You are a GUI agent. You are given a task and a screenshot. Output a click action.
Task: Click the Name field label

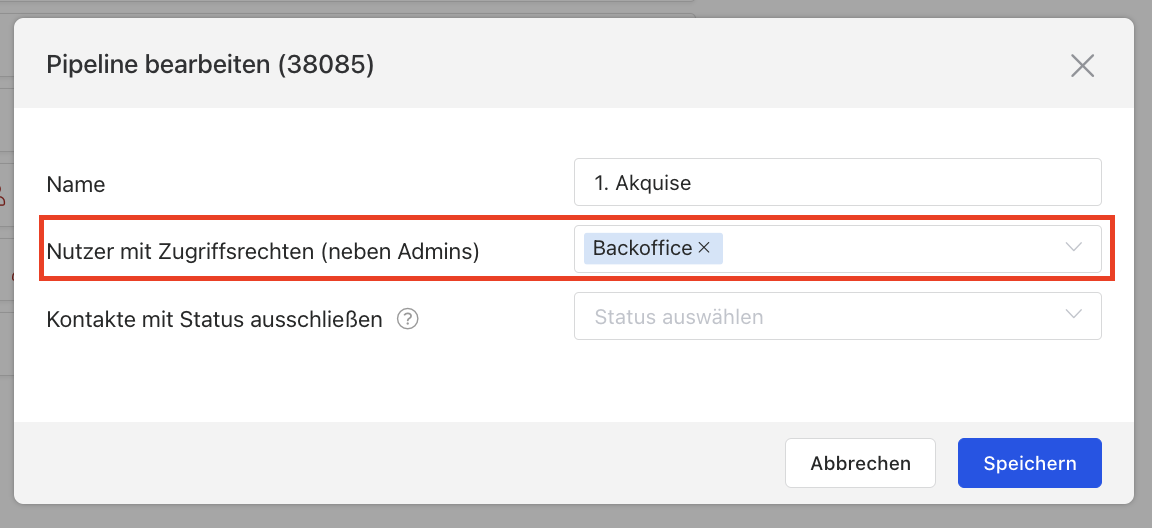(x=76, y=185)
